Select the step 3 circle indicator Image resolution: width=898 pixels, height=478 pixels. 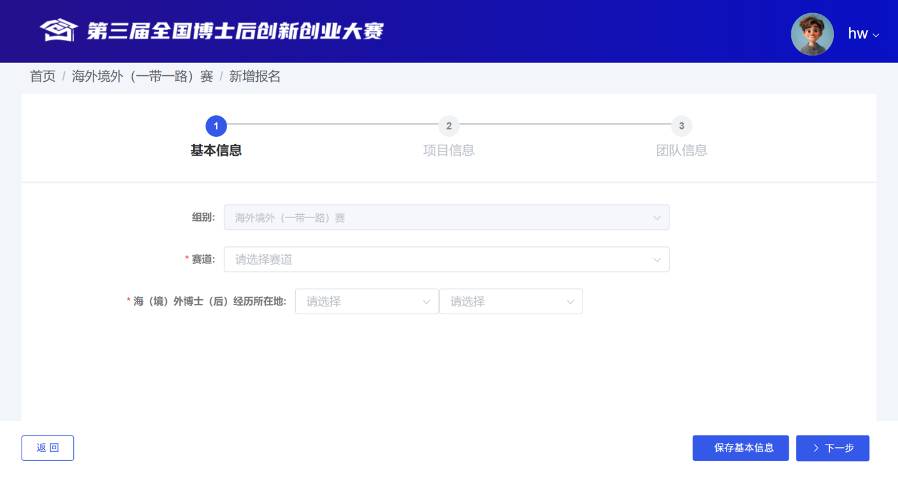[681, 126]
